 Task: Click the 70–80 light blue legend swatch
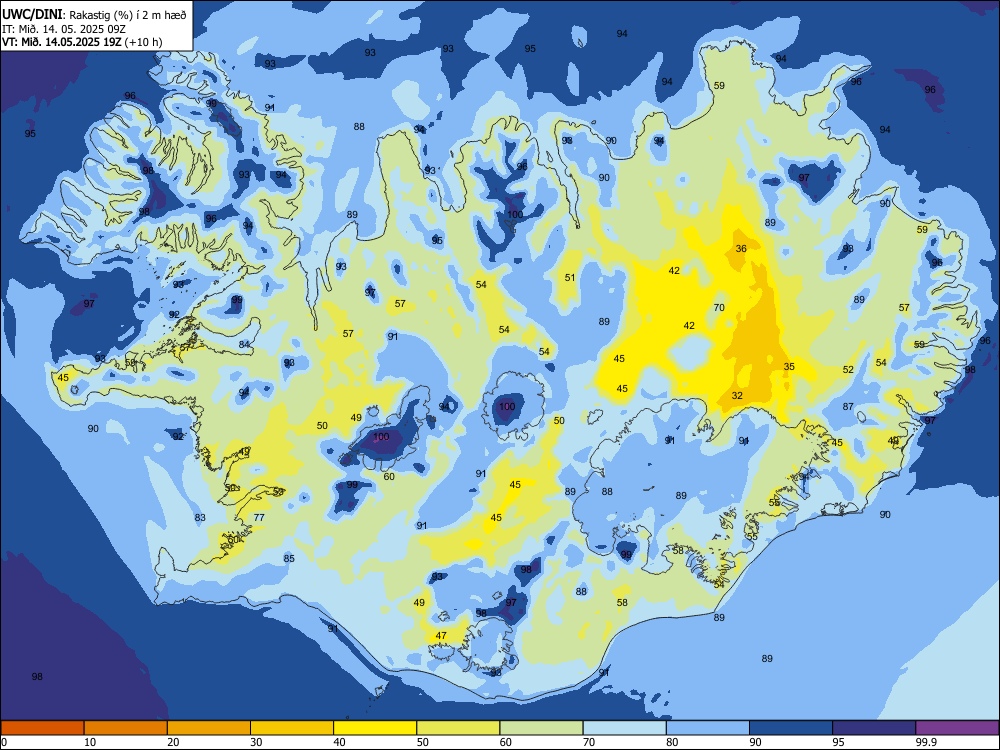624,728
